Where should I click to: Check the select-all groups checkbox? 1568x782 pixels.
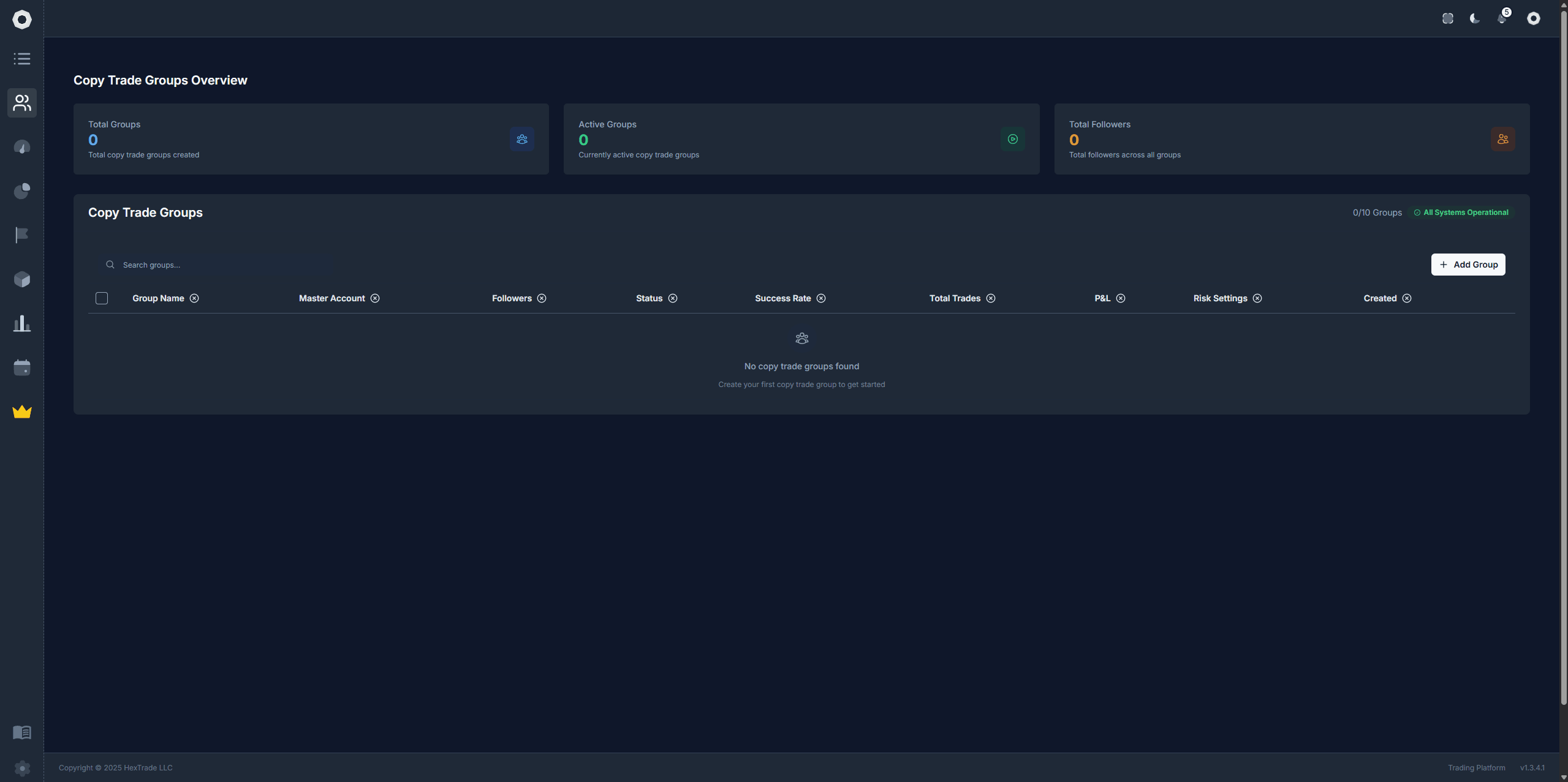point(102,298)
